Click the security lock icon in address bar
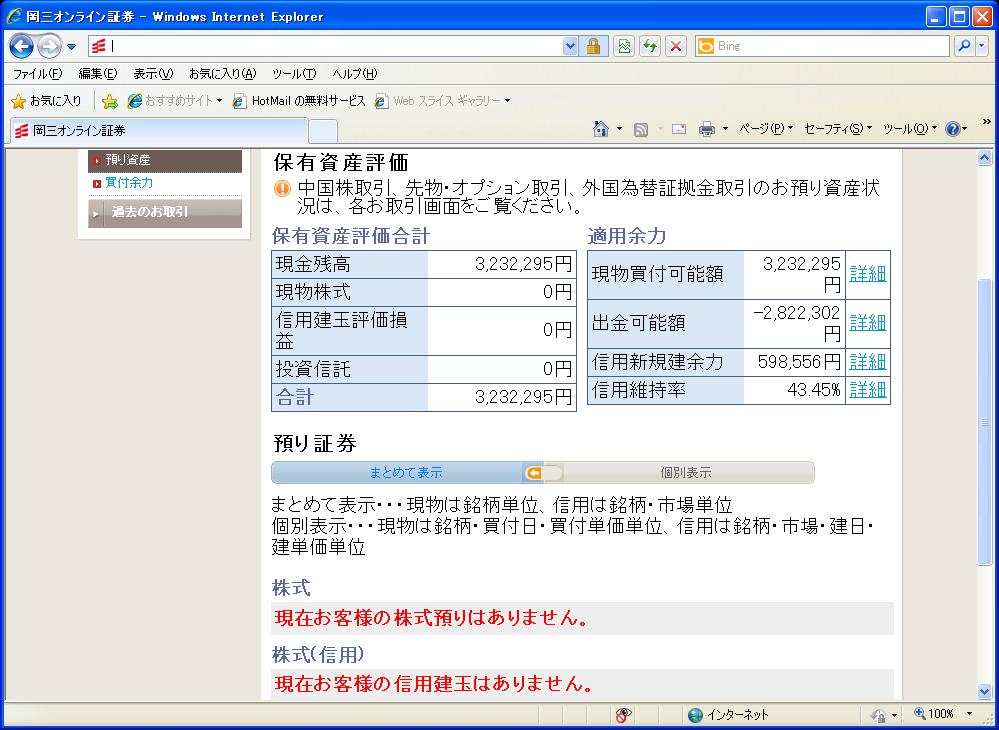The height and width of the screenshot is (730, 999). [593, 46]
